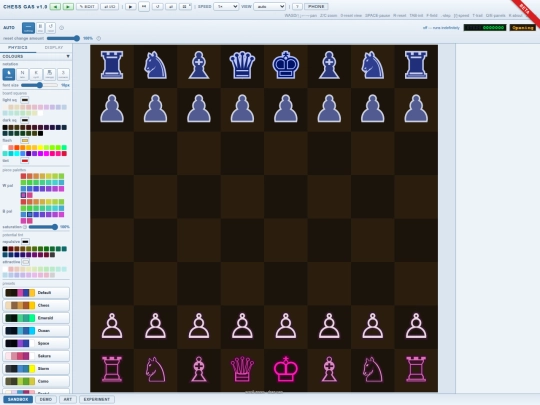Click the fast-forward button in toolbar
The height and width of the screenshot is (405, 540).
[144, 7]
